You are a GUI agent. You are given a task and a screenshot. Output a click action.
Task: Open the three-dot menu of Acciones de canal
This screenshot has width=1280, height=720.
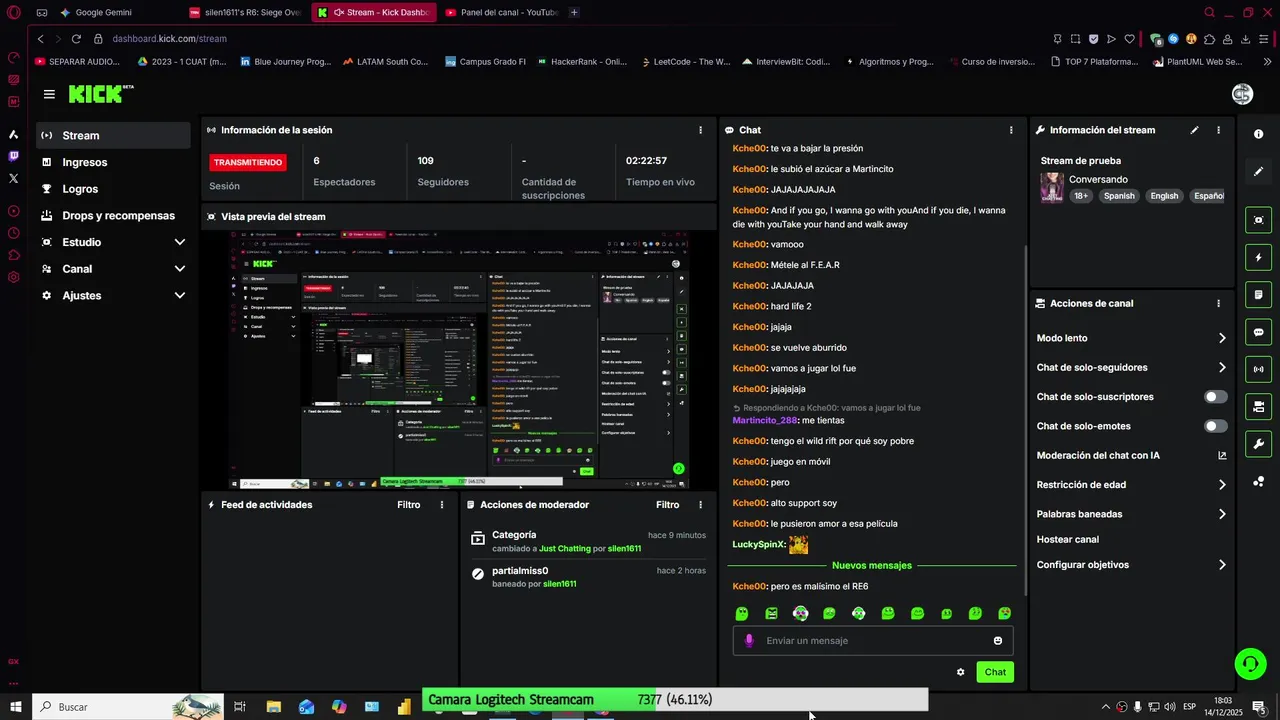1218,303
